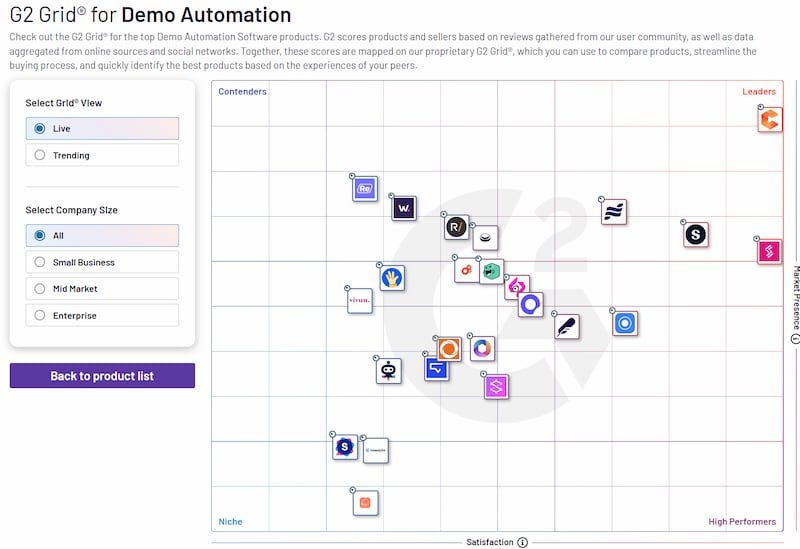The width and height of the screenshot is (800, 549).
Task: Select the magenta stacked layers product icon
Action: tap(497, 386)
